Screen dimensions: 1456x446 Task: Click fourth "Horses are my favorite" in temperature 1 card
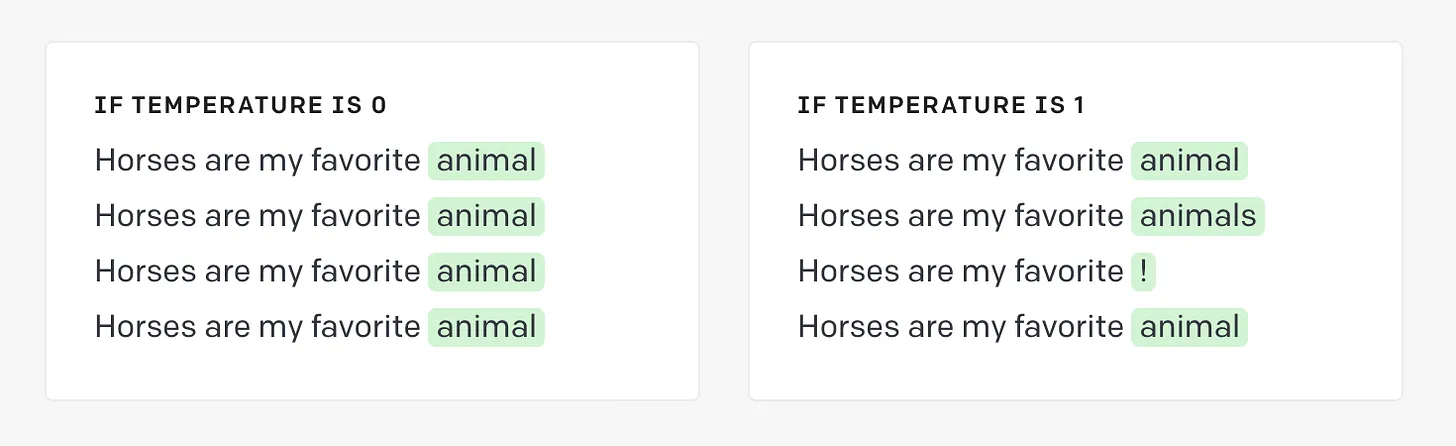pyautogui.click(x=960, y=327)
